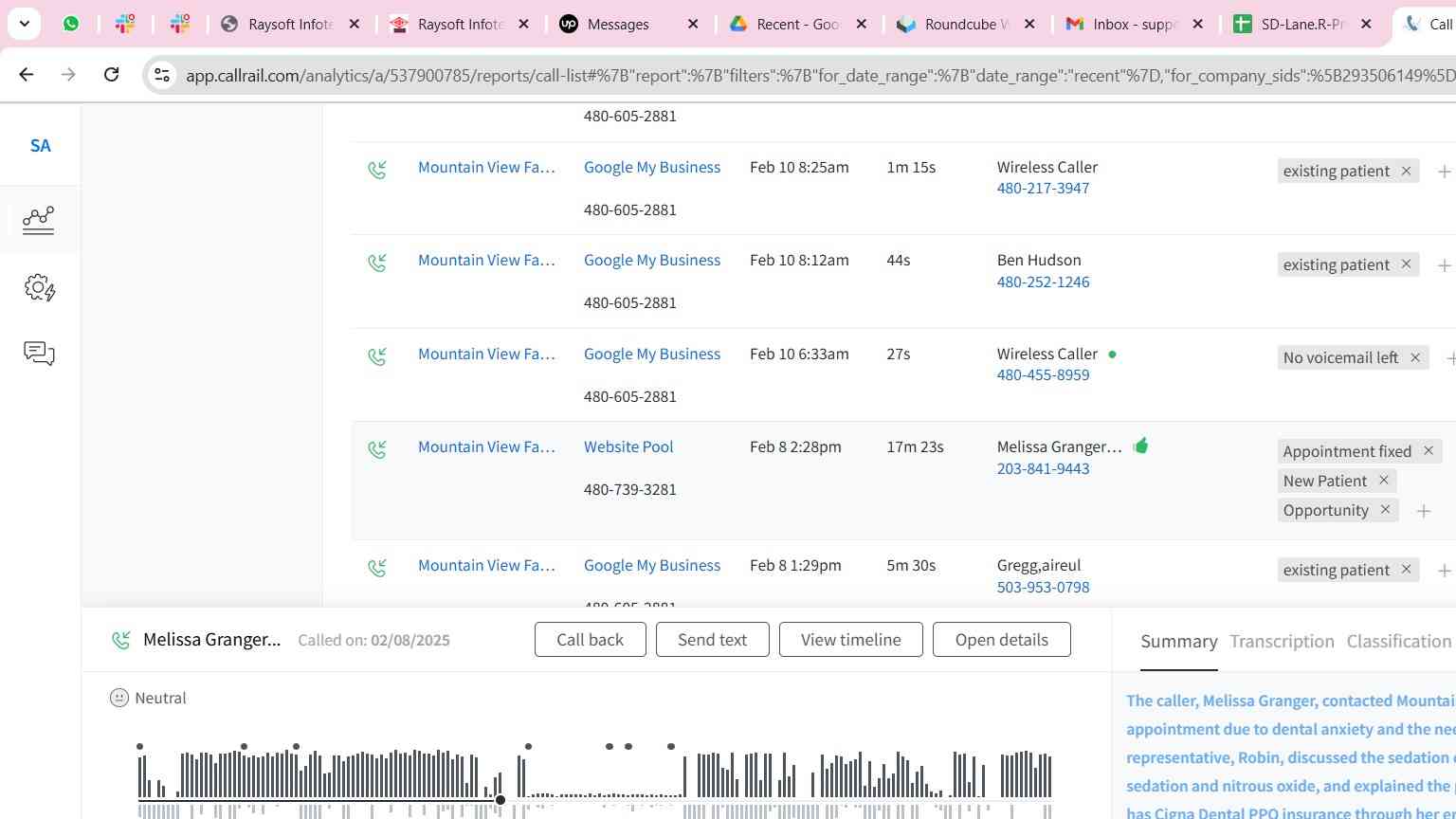Screen dimensions: 1456x819
Task: Select the 17m 23s duration text
Action: pyautogui.click(x=915, y=446)
